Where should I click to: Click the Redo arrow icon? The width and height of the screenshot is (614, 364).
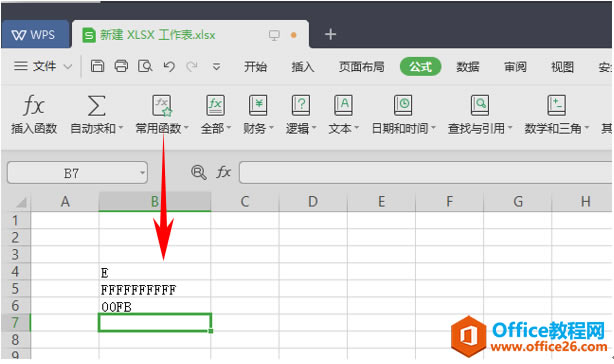[192, 67]
